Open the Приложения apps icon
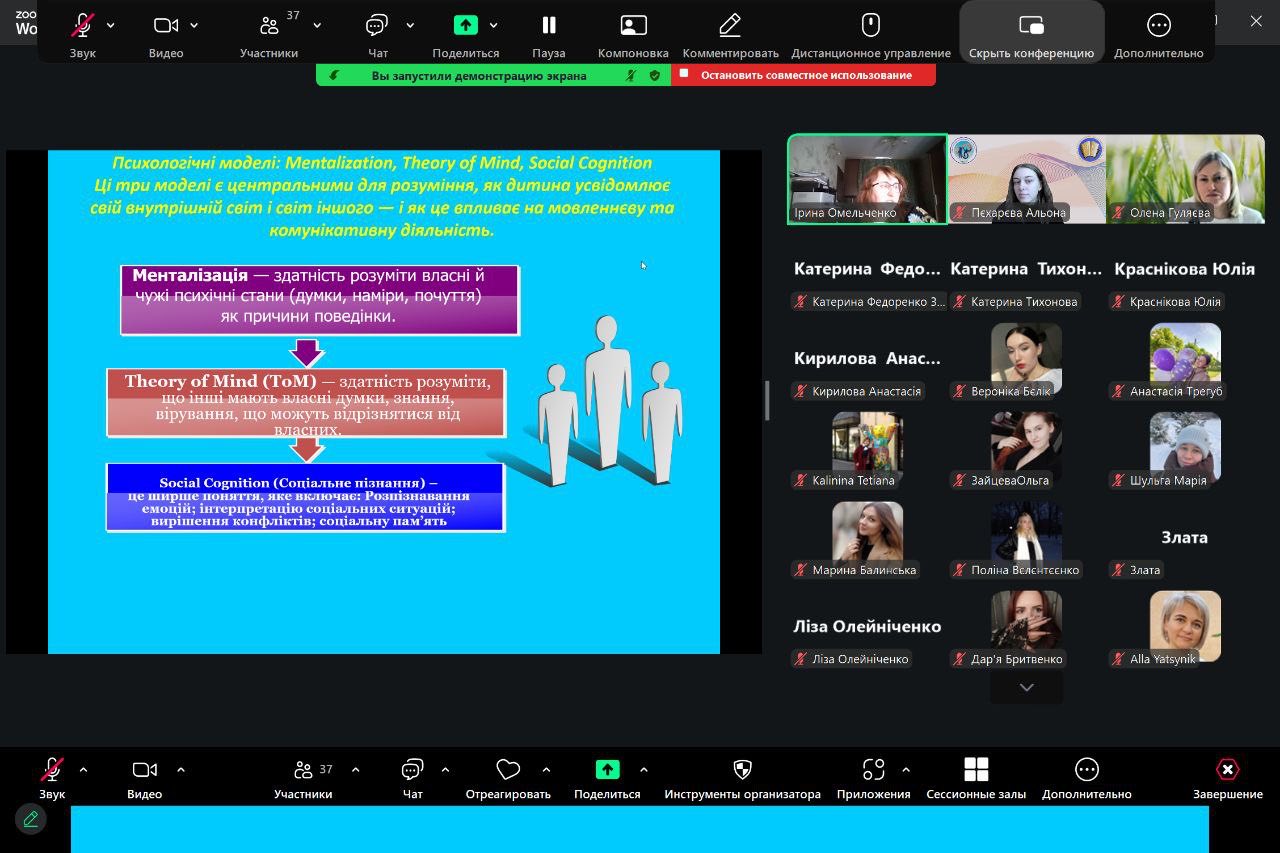 tap(873, 769)
